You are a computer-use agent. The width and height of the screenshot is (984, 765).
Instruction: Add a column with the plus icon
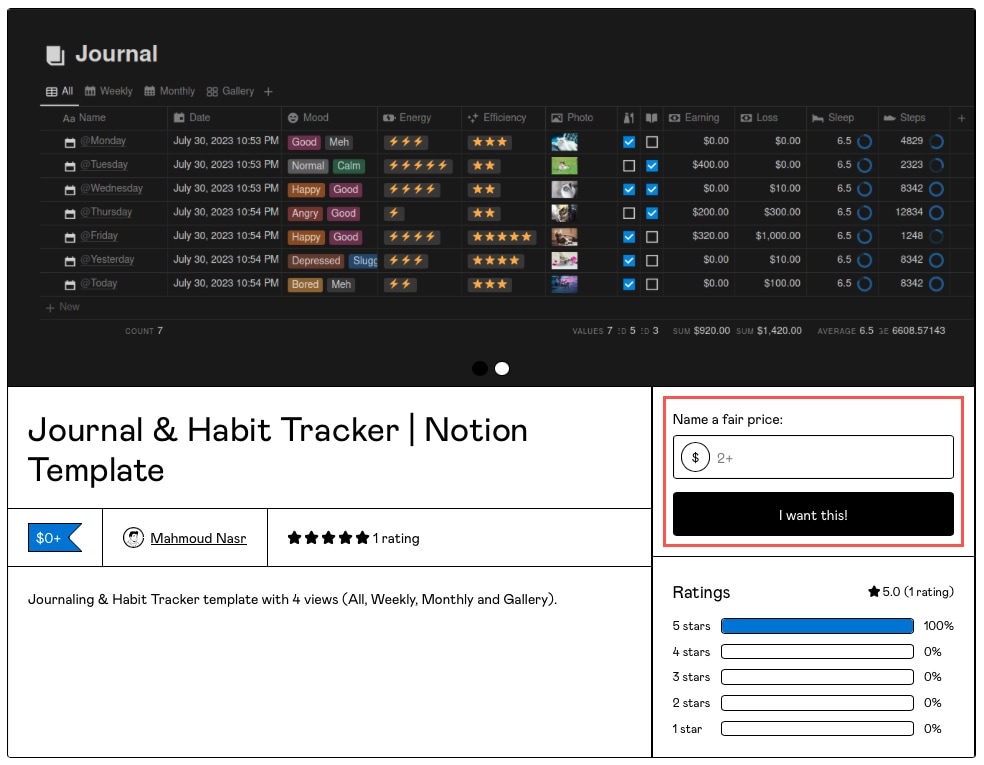click(961, 118)
